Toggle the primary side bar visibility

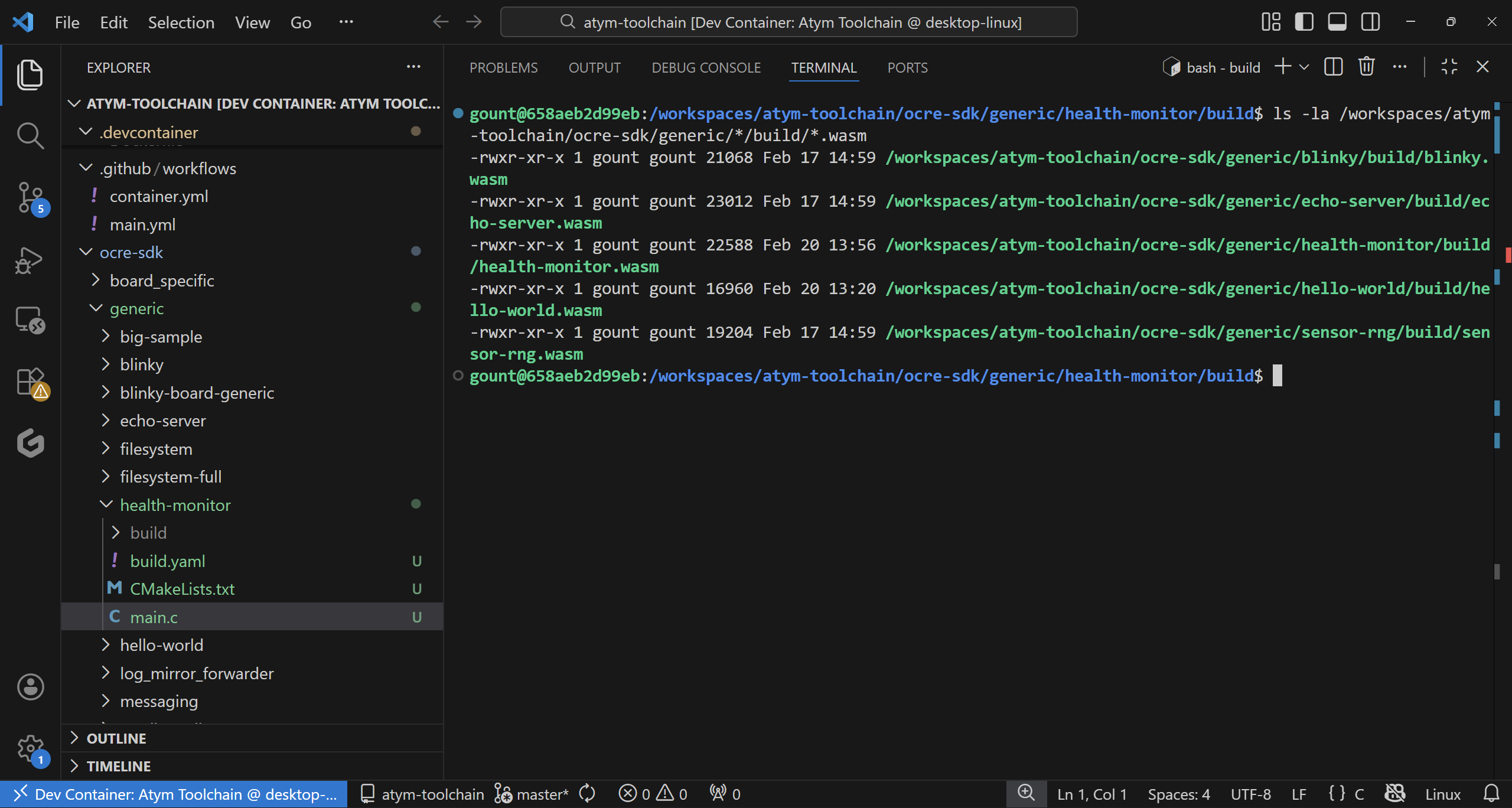tap(1304, 22)
